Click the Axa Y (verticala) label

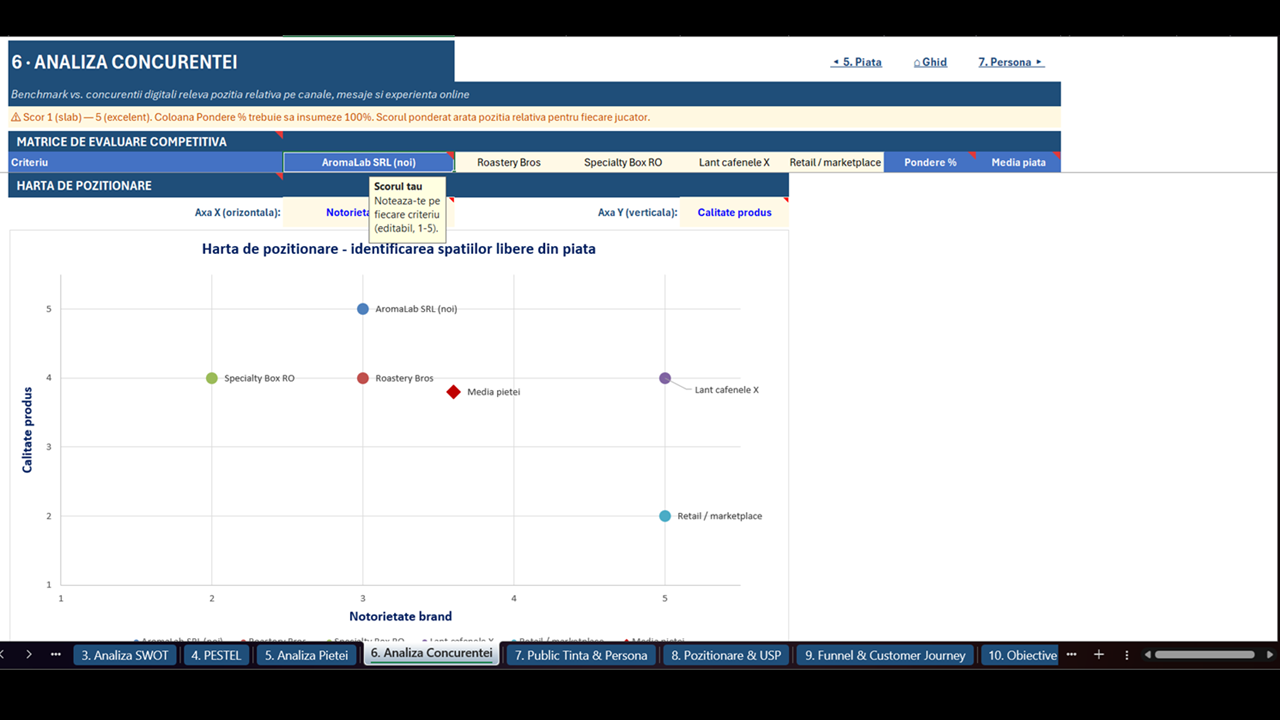(x=637, y=212)
